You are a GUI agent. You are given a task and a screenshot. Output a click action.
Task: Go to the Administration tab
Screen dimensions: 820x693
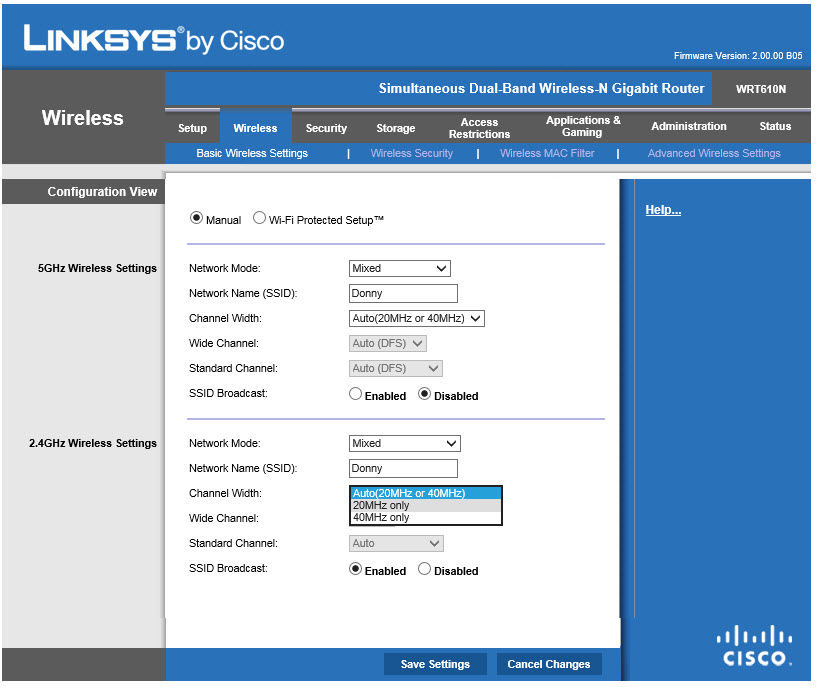tap(688, 126)
